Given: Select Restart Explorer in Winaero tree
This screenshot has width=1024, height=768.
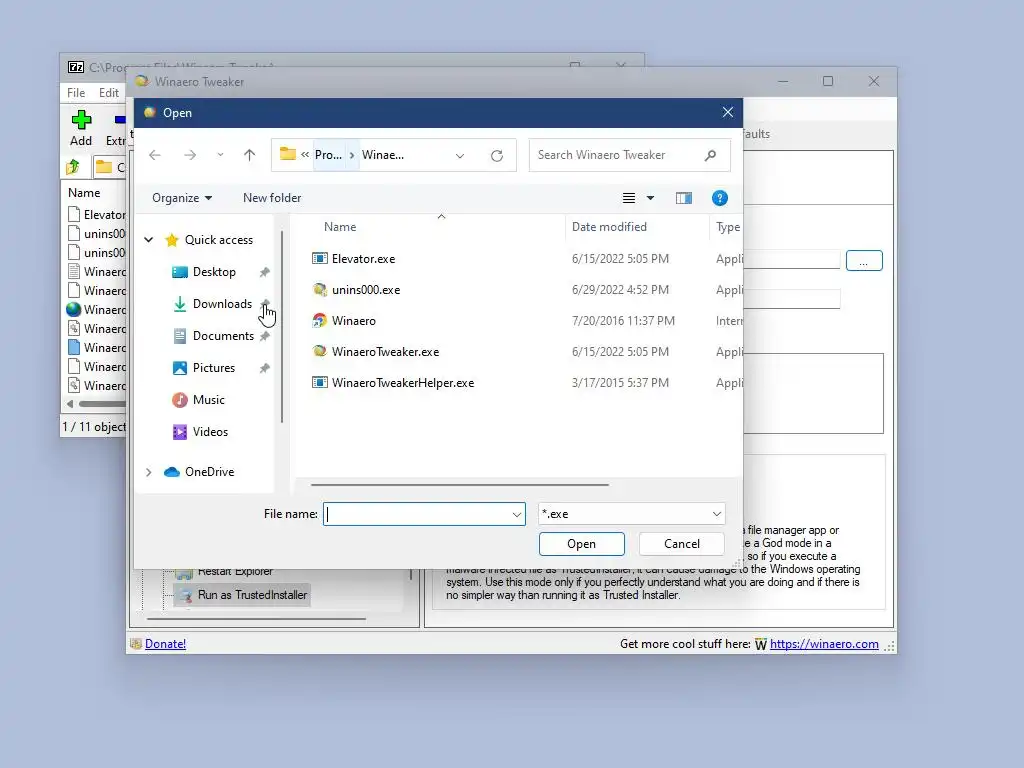Looking at the screenshot, I should click(x=235, y=572).
